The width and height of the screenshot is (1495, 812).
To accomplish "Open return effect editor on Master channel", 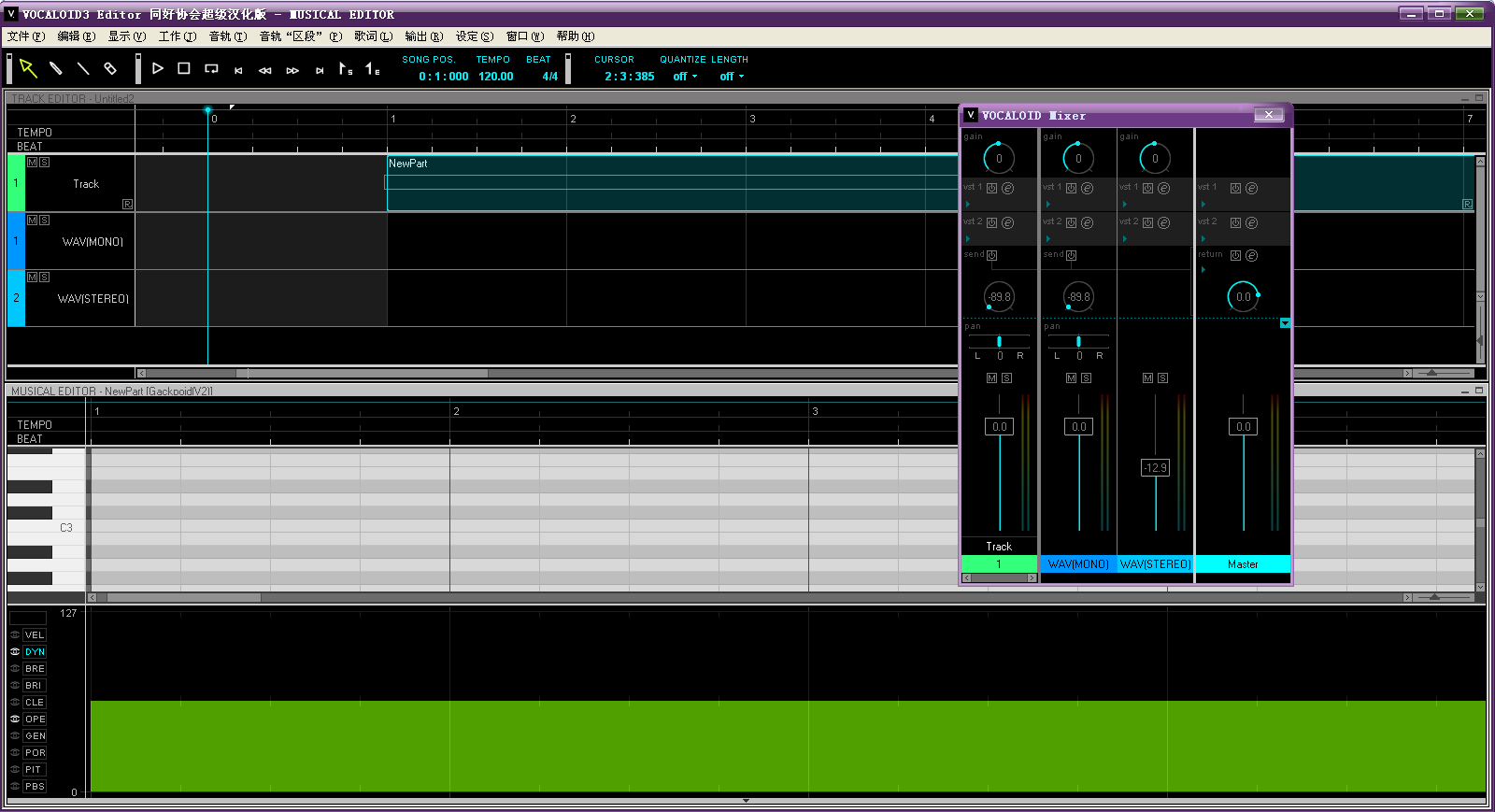I will pyautogui.click(x=1251, y=255).
